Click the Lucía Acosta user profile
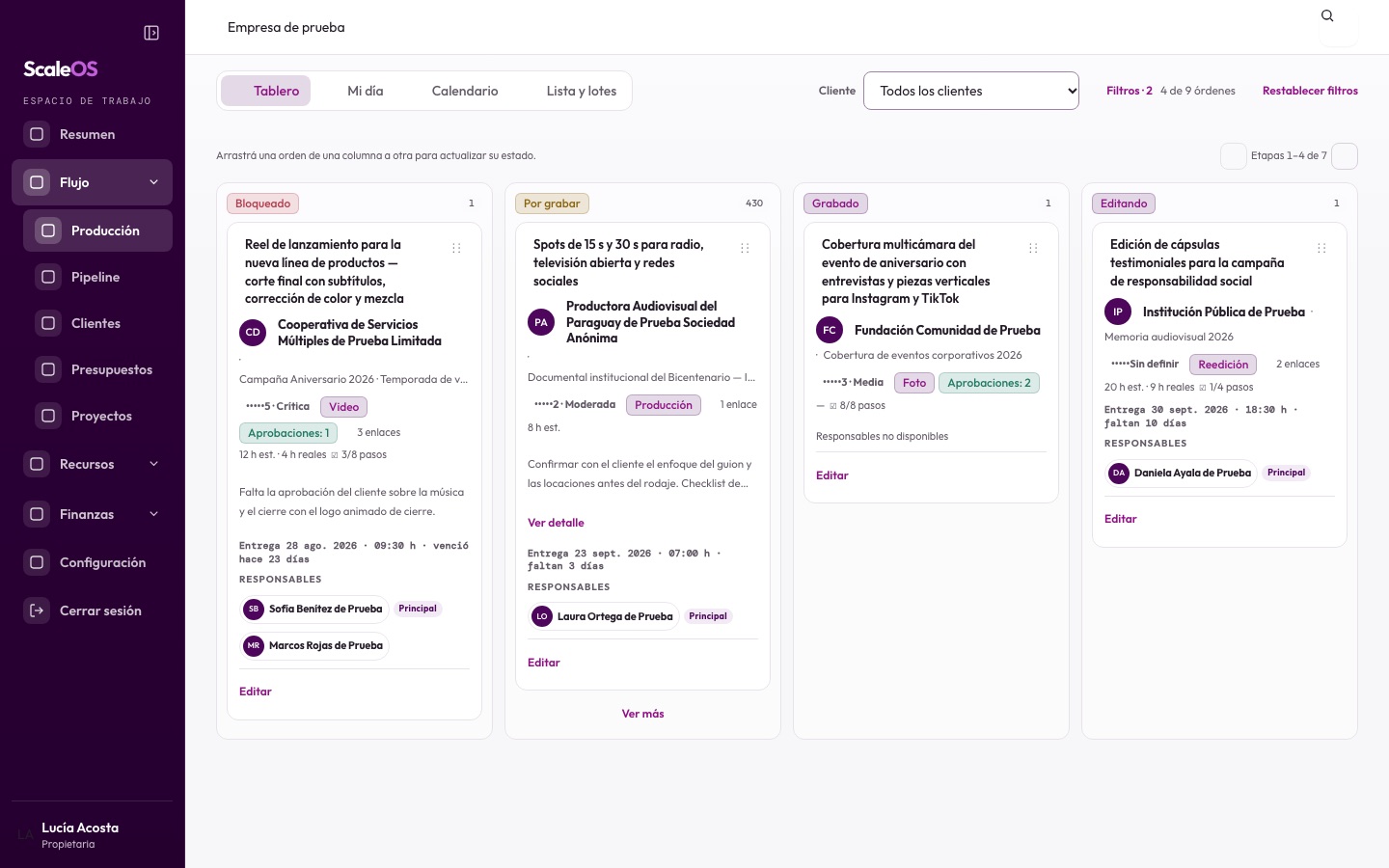 (92, 835)
